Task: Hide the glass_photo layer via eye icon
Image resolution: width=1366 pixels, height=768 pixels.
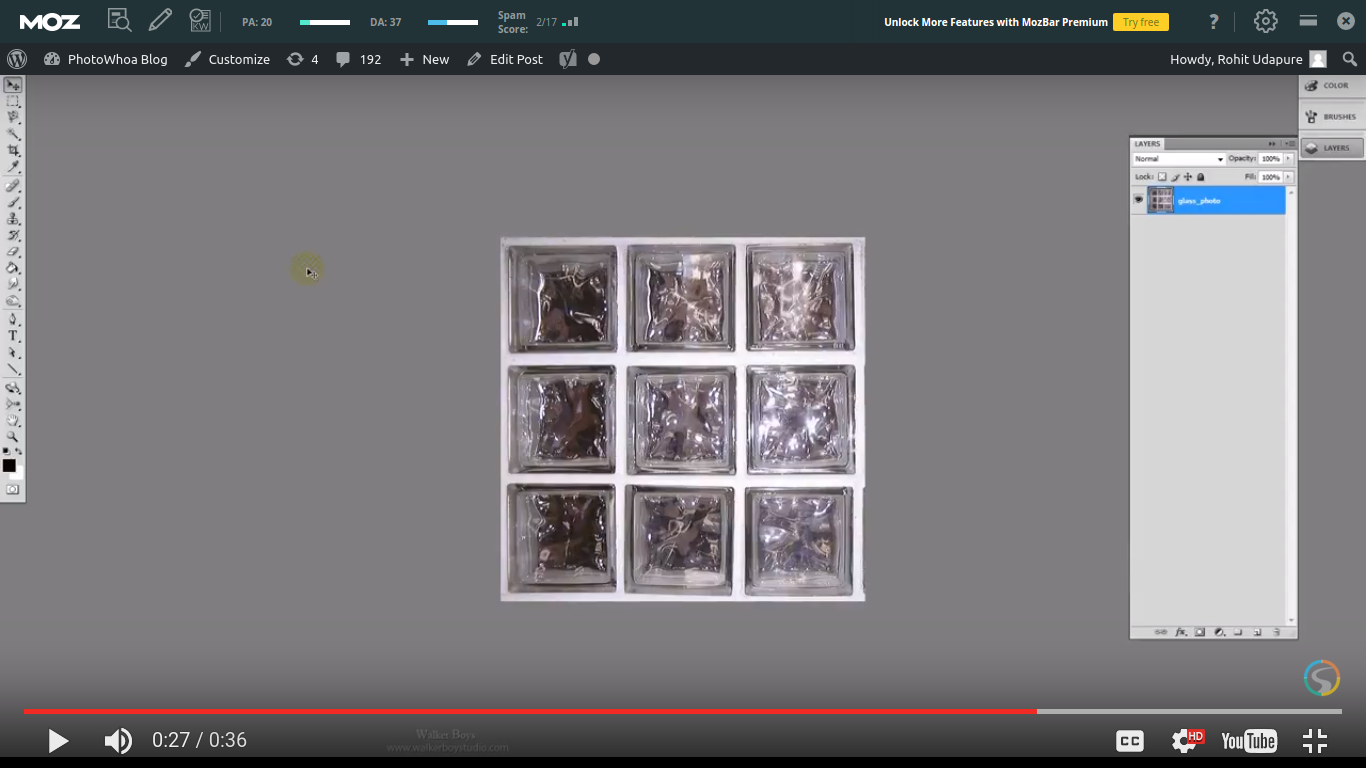Action: (x=1138, y=200)
